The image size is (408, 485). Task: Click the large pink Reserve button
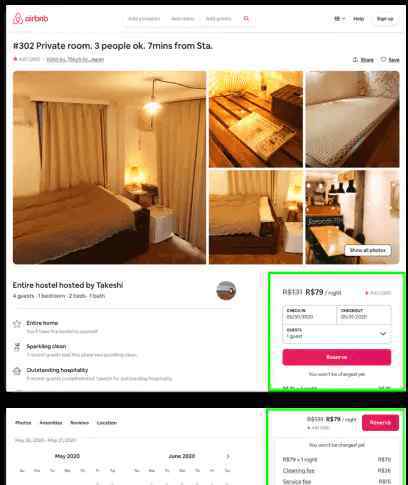[337, 357]
